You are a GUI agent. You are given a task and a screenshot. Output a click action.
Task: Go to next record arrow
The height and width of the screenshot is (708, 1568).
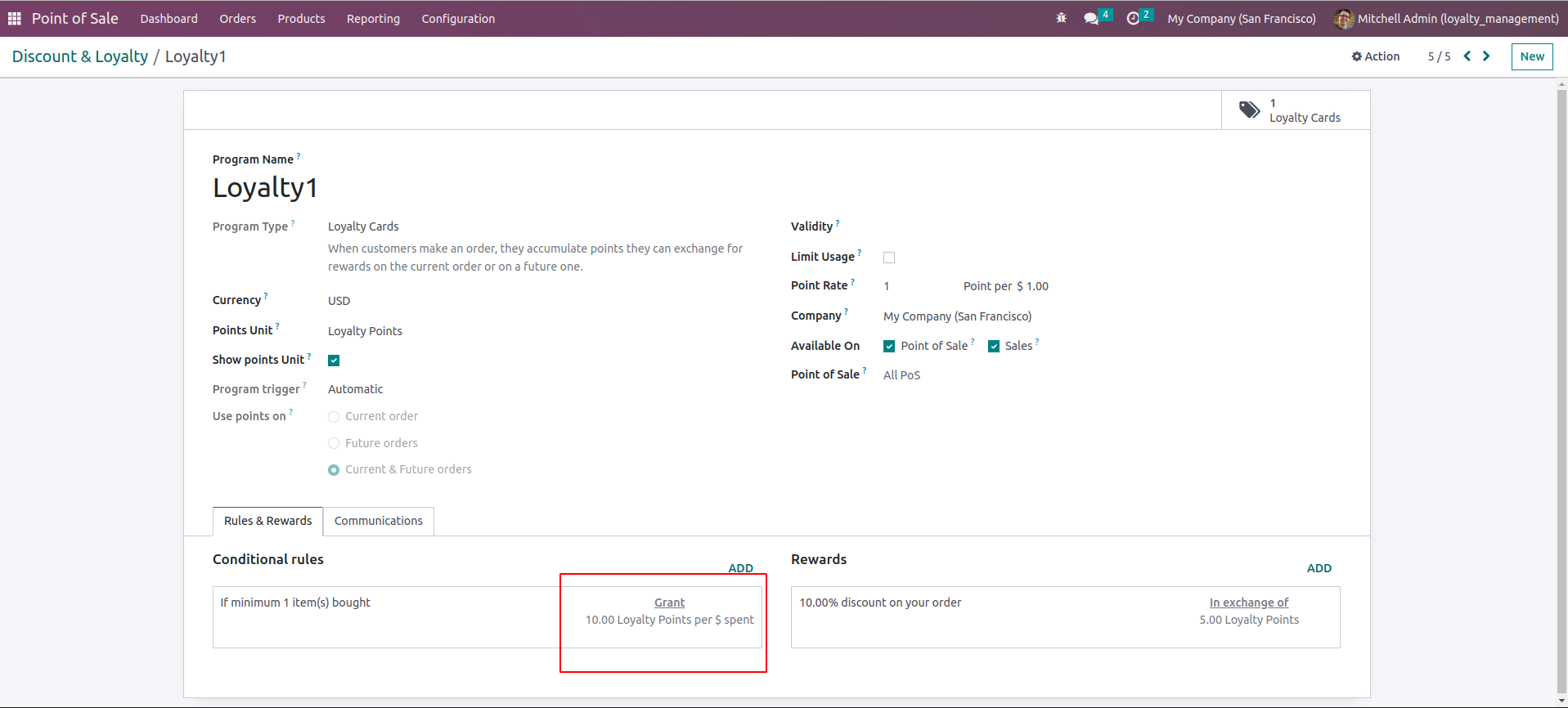(x=1486, y=56)
